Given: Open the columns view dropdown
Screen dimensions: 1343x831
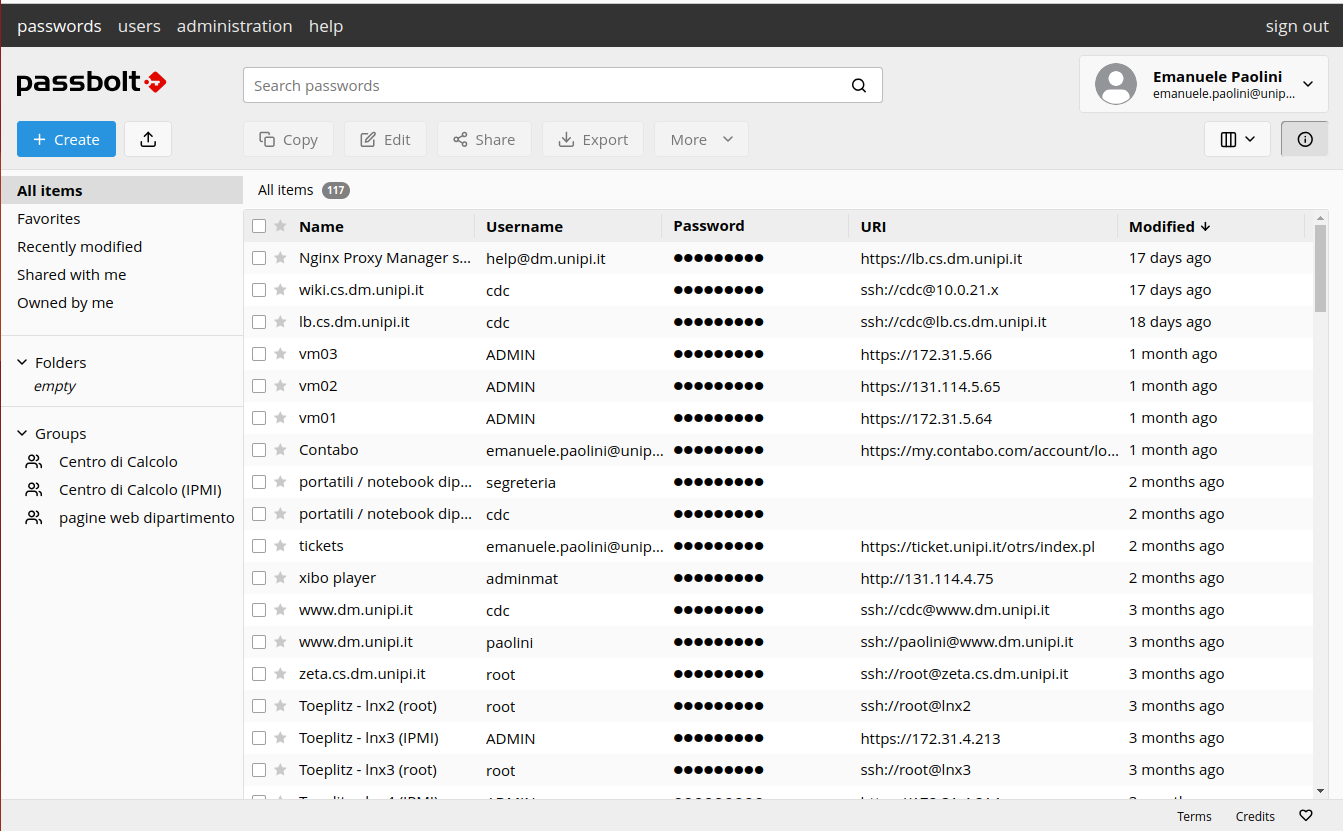Looking at the screenshot, I should 1237,139.
